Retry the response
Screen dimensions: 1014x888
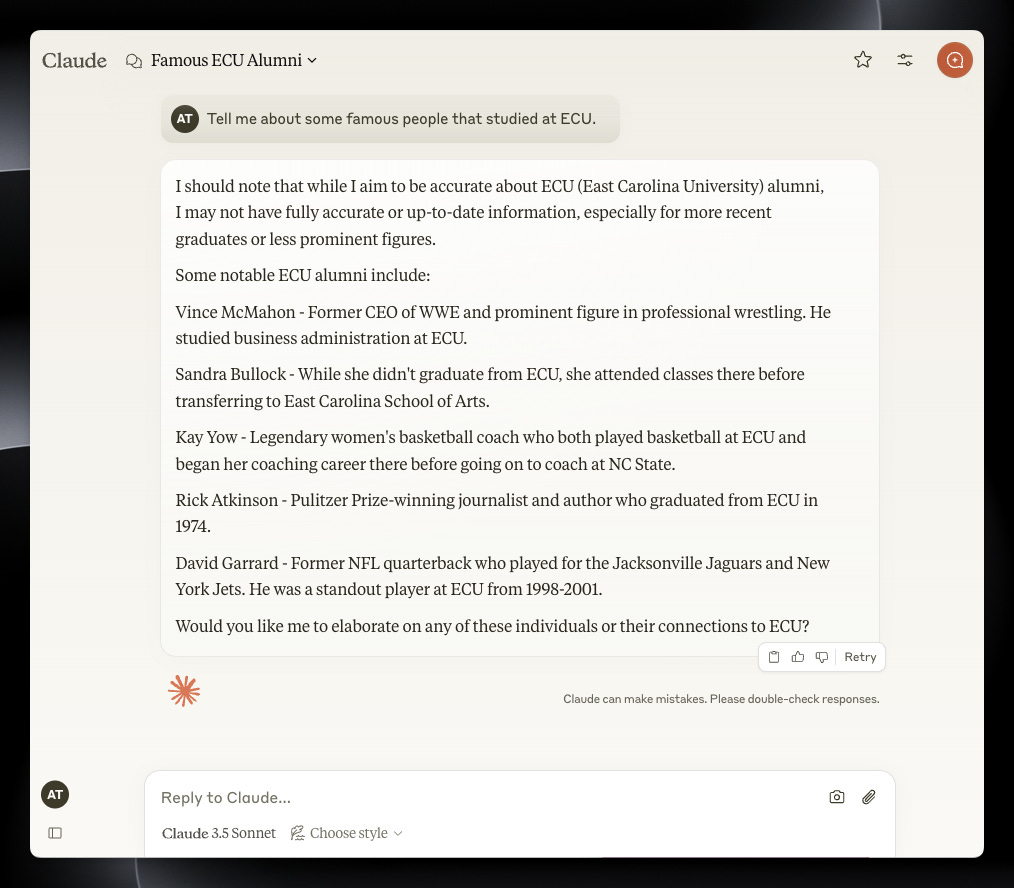click(860, 657)
